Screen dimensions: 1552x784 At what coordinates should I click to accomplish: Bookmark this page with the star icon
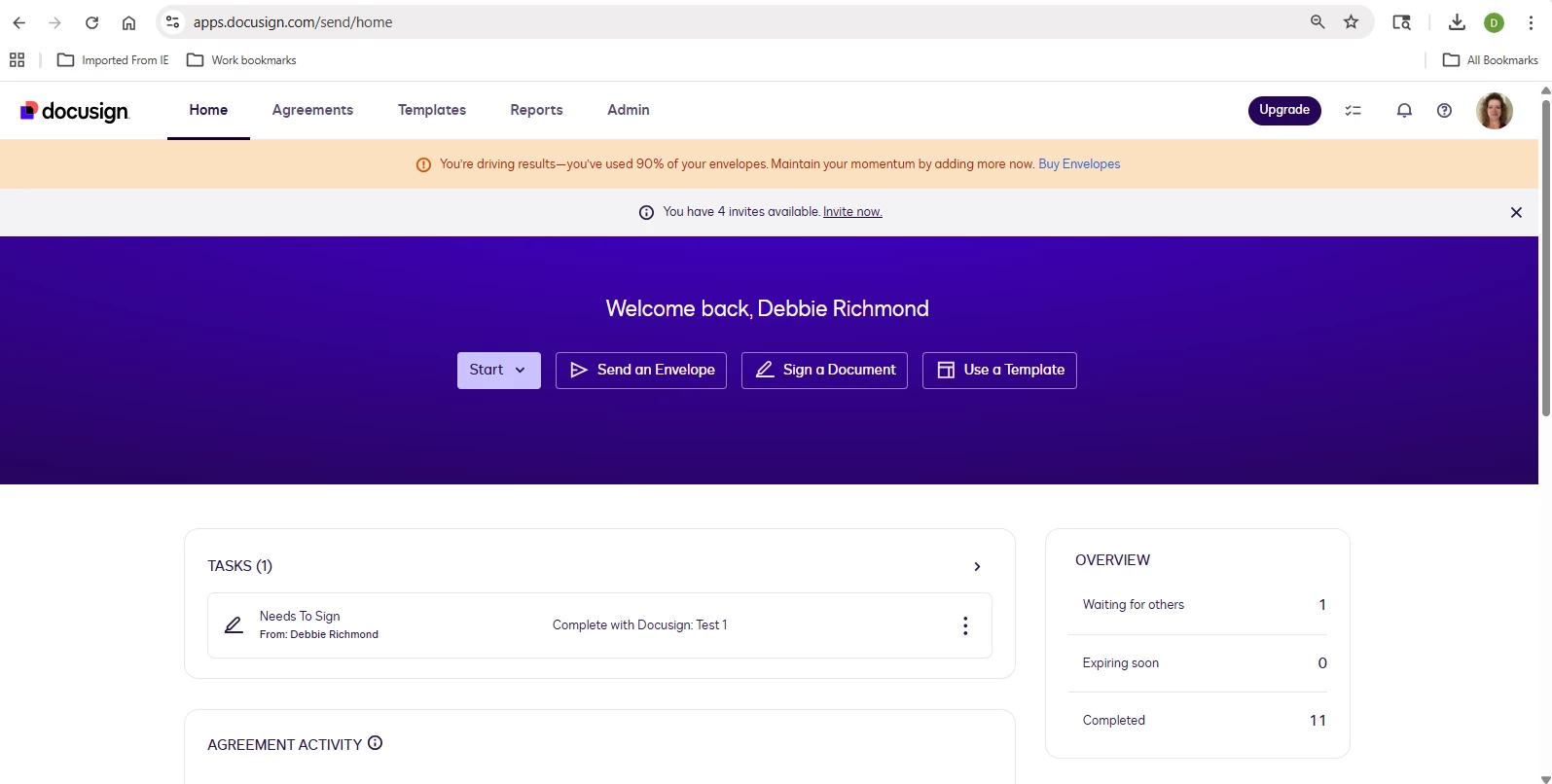pos(1351,21)
